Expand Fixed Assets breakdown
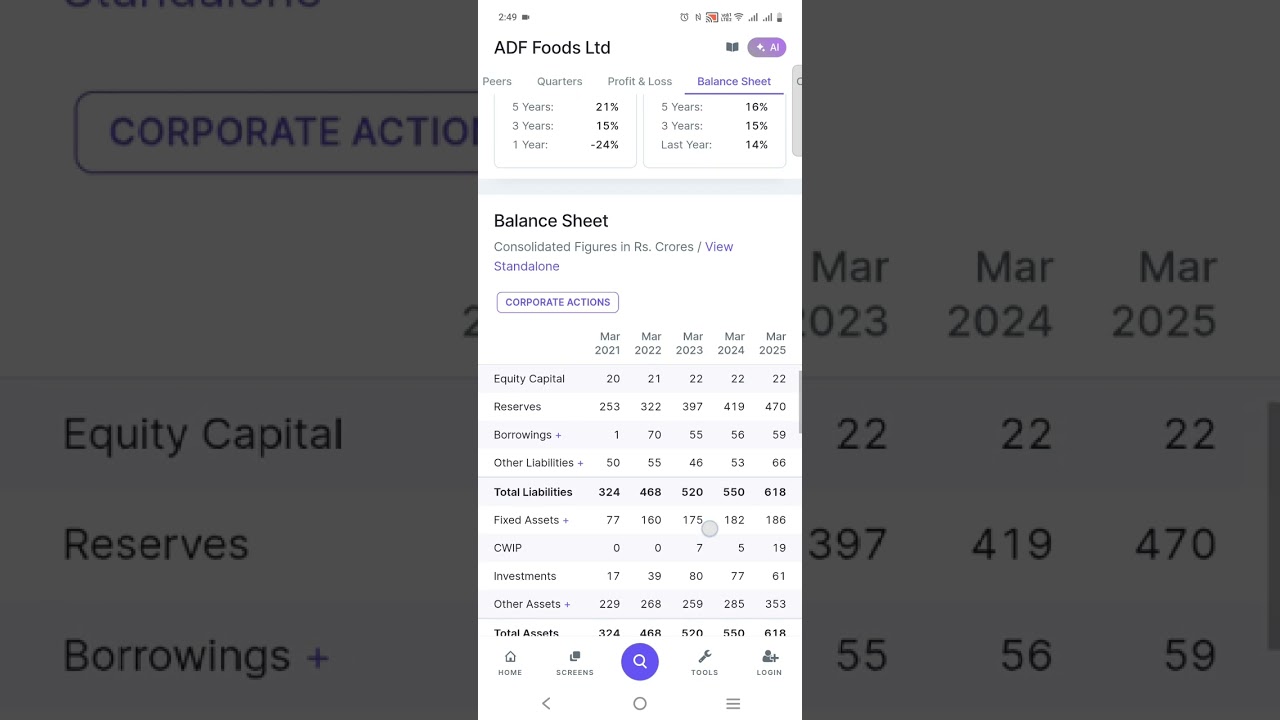1280x720 pixels. [x=565, y=520]
